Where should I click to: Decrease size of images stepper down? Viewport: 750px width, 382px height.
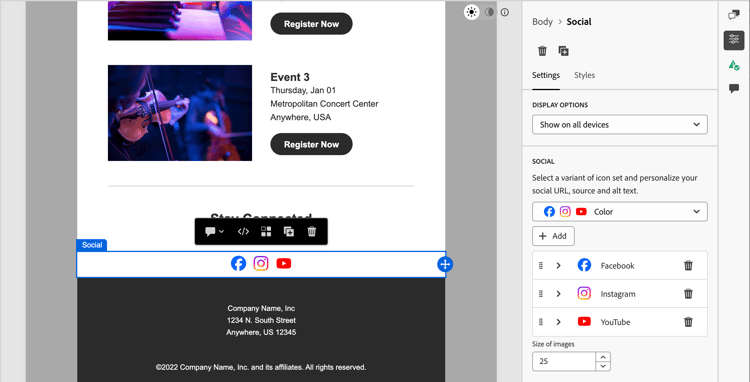[x=603, y=366]
